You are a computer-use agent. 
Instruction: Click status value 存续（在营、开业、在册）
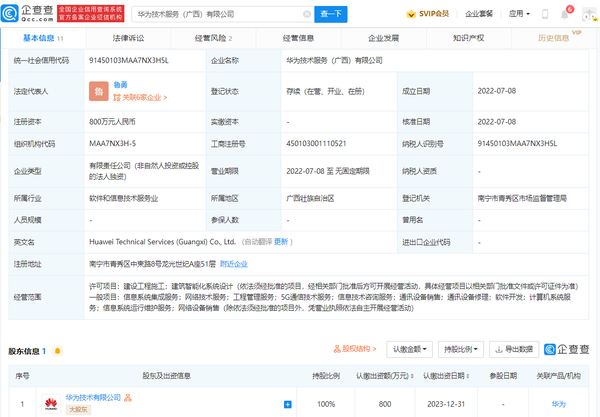[x=326, y=91]
